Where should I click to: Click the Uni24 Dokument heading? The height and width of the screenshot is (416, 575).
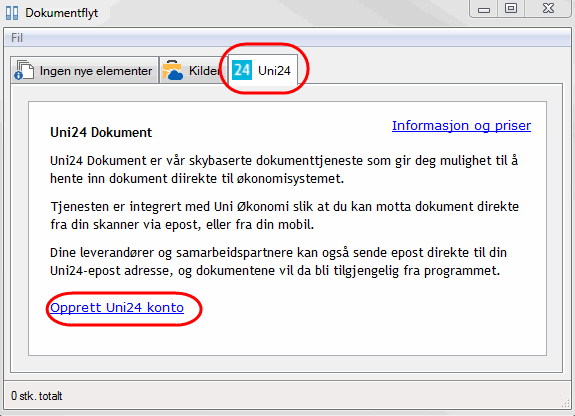coord(101,132)
